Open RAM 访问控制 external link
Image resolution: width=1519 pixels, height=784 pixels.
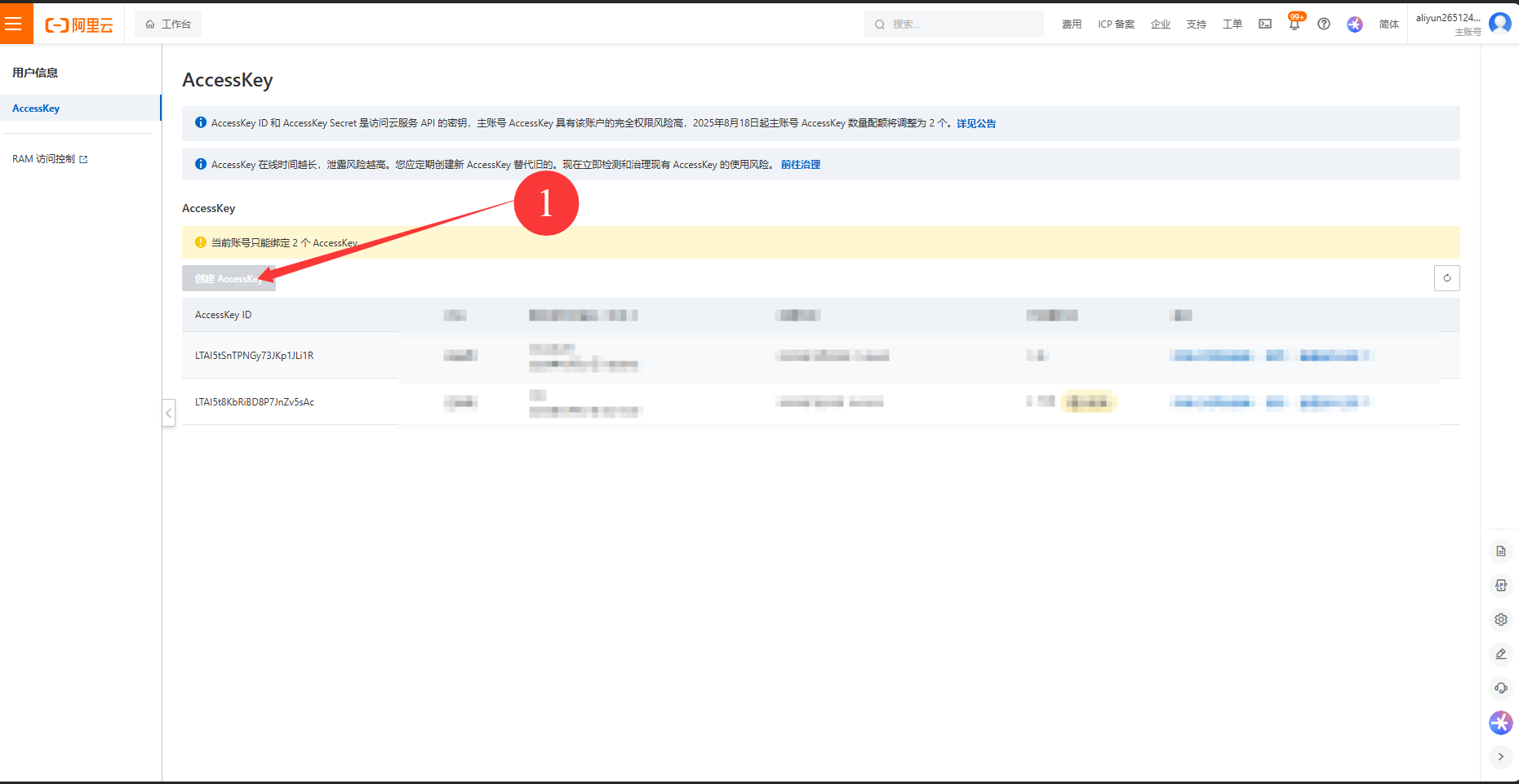point(50,159)
